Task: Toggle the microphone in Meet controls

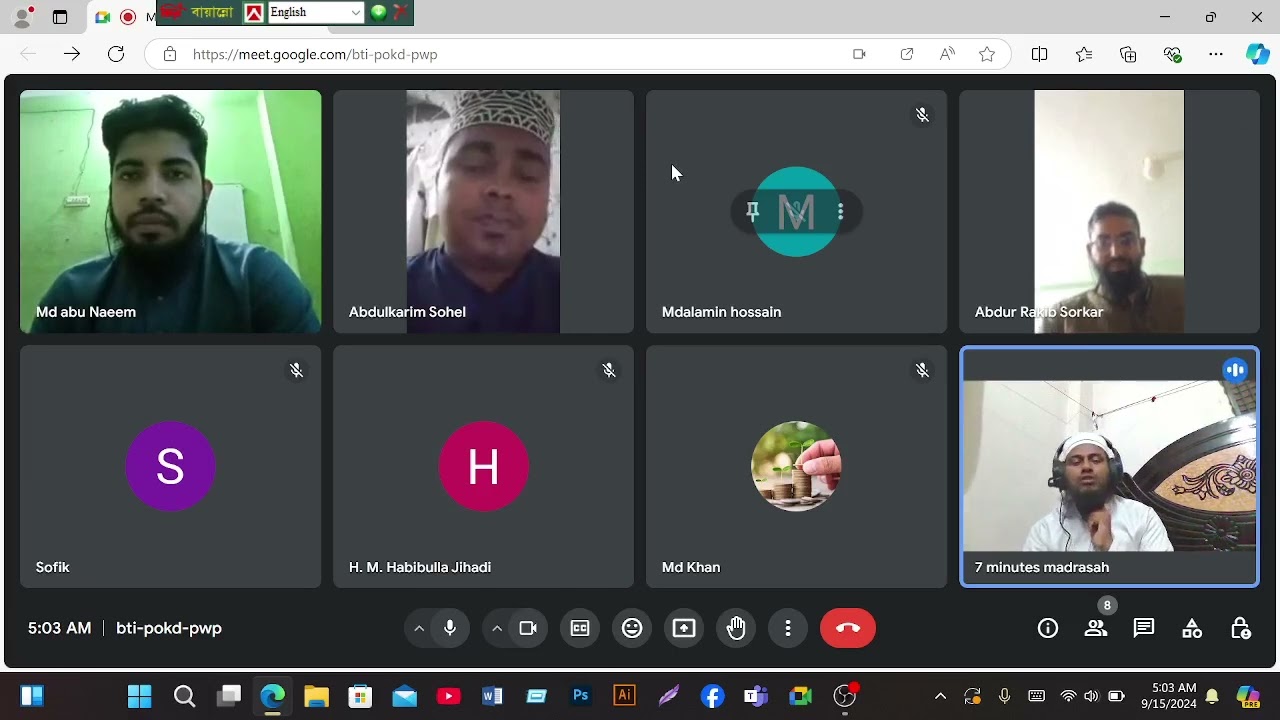Action: tap(450, 628)
